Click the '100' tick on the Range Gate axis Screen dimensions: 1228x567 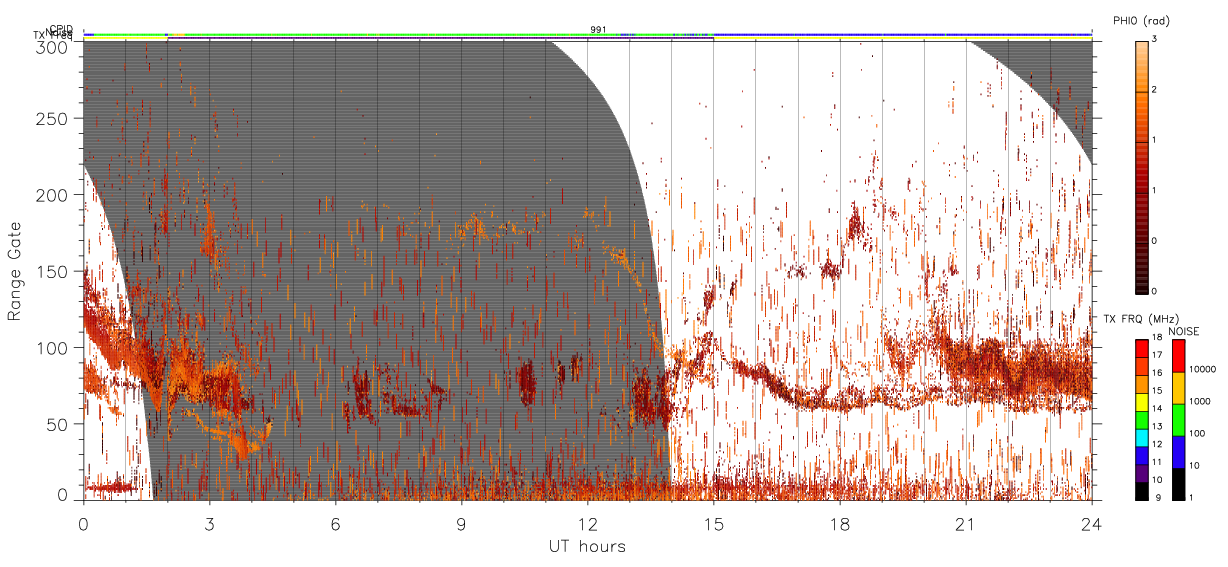click(55, 348)
